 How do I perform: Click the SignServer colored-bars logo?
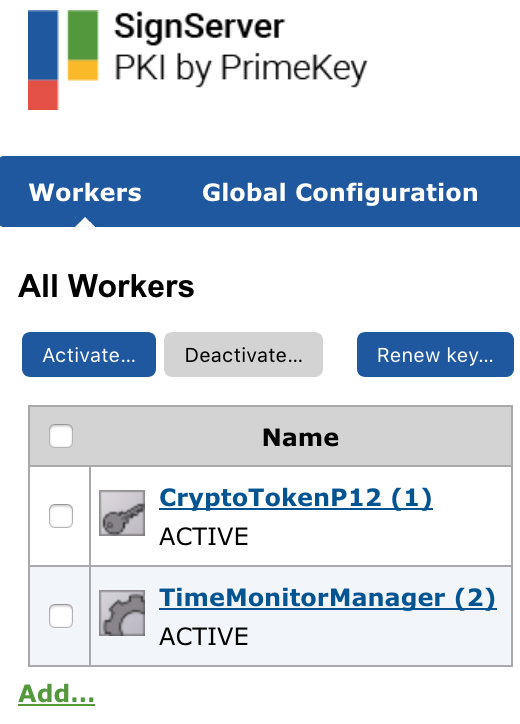click(x=63, y=60)
